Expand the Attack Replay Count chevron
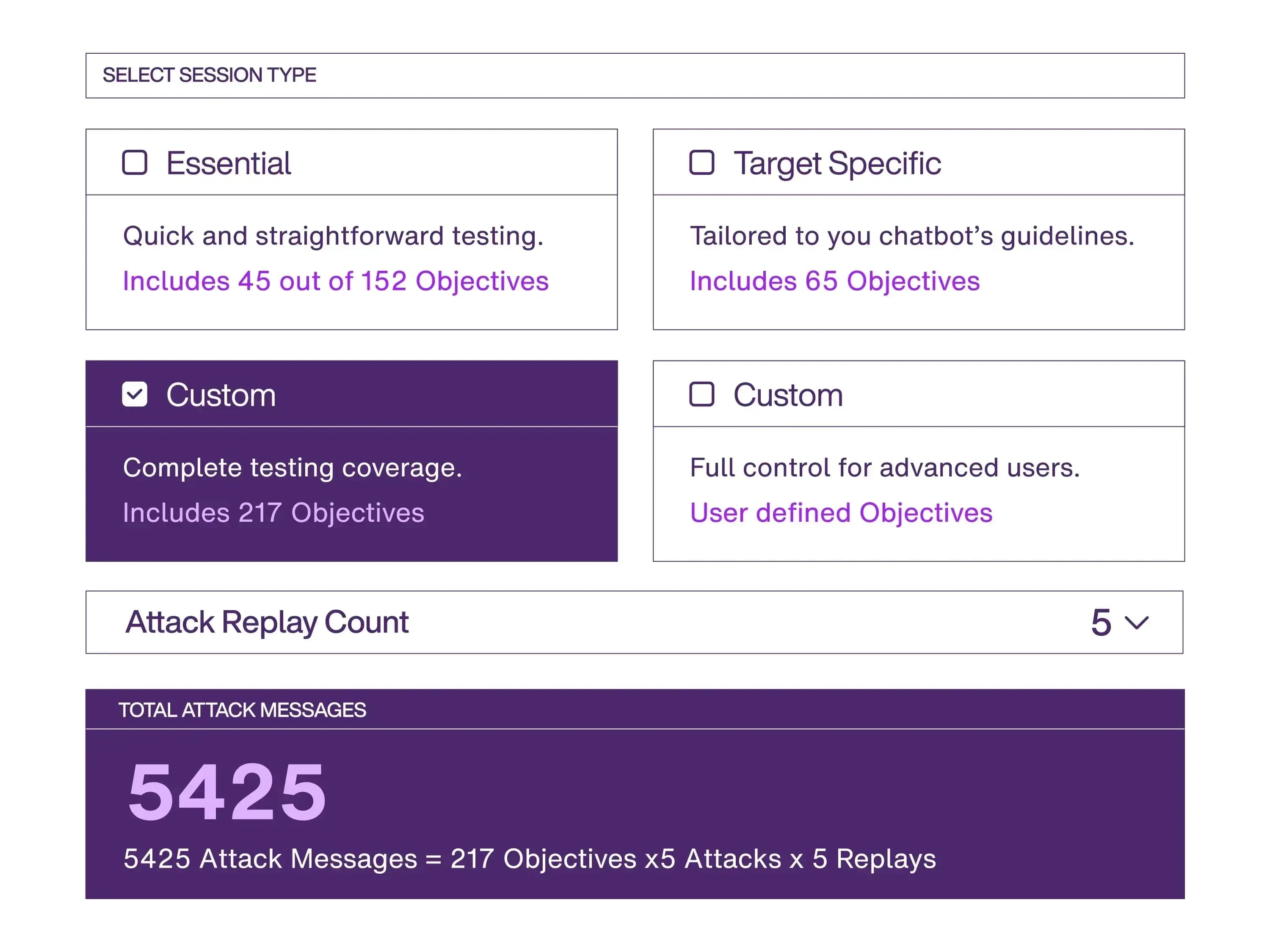1270x952 pixels. [x=1136, y=623]
